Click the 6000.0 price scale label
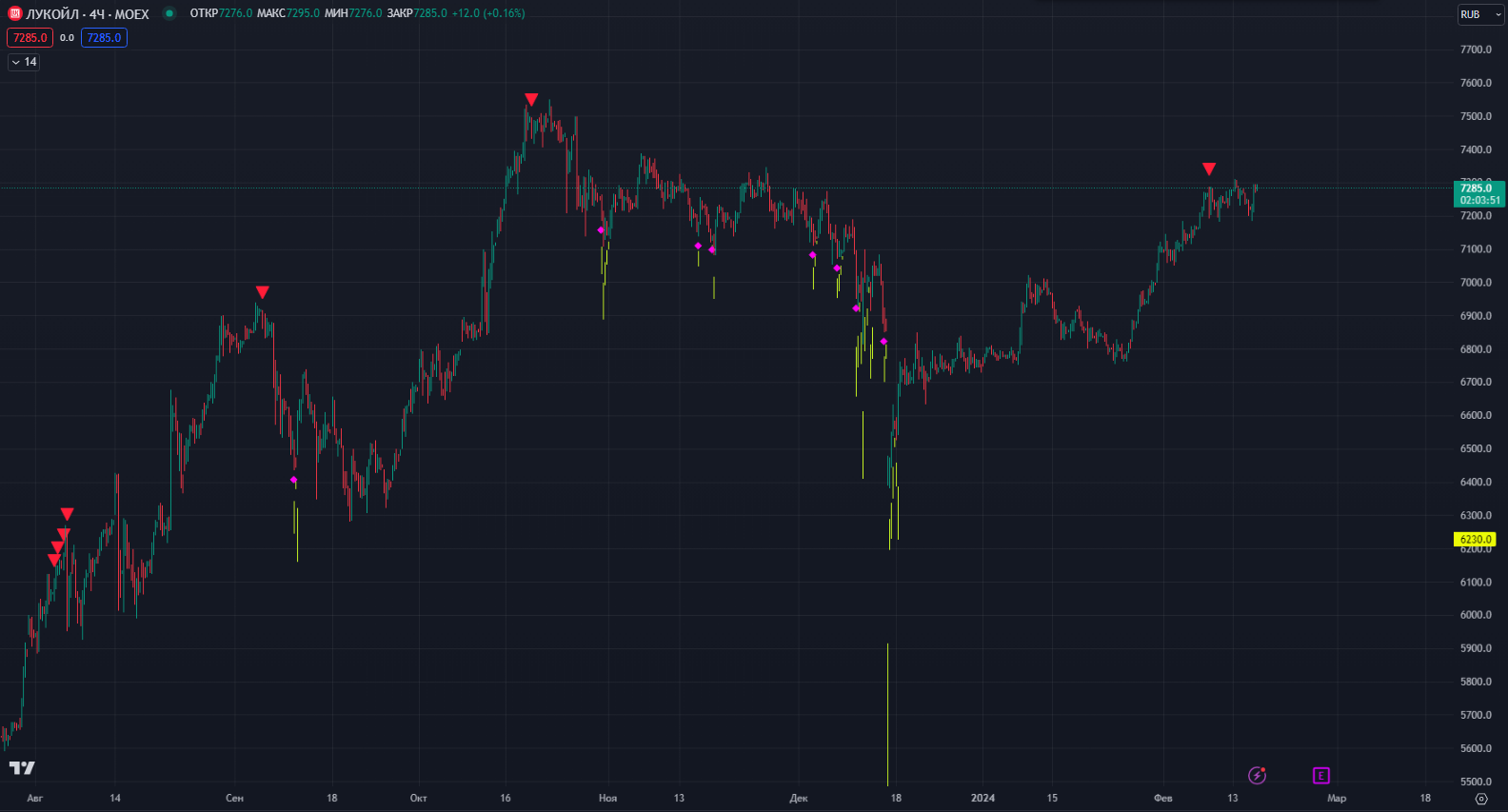The width and height of the screenshot is (1508, 812). coord(1476,615)
